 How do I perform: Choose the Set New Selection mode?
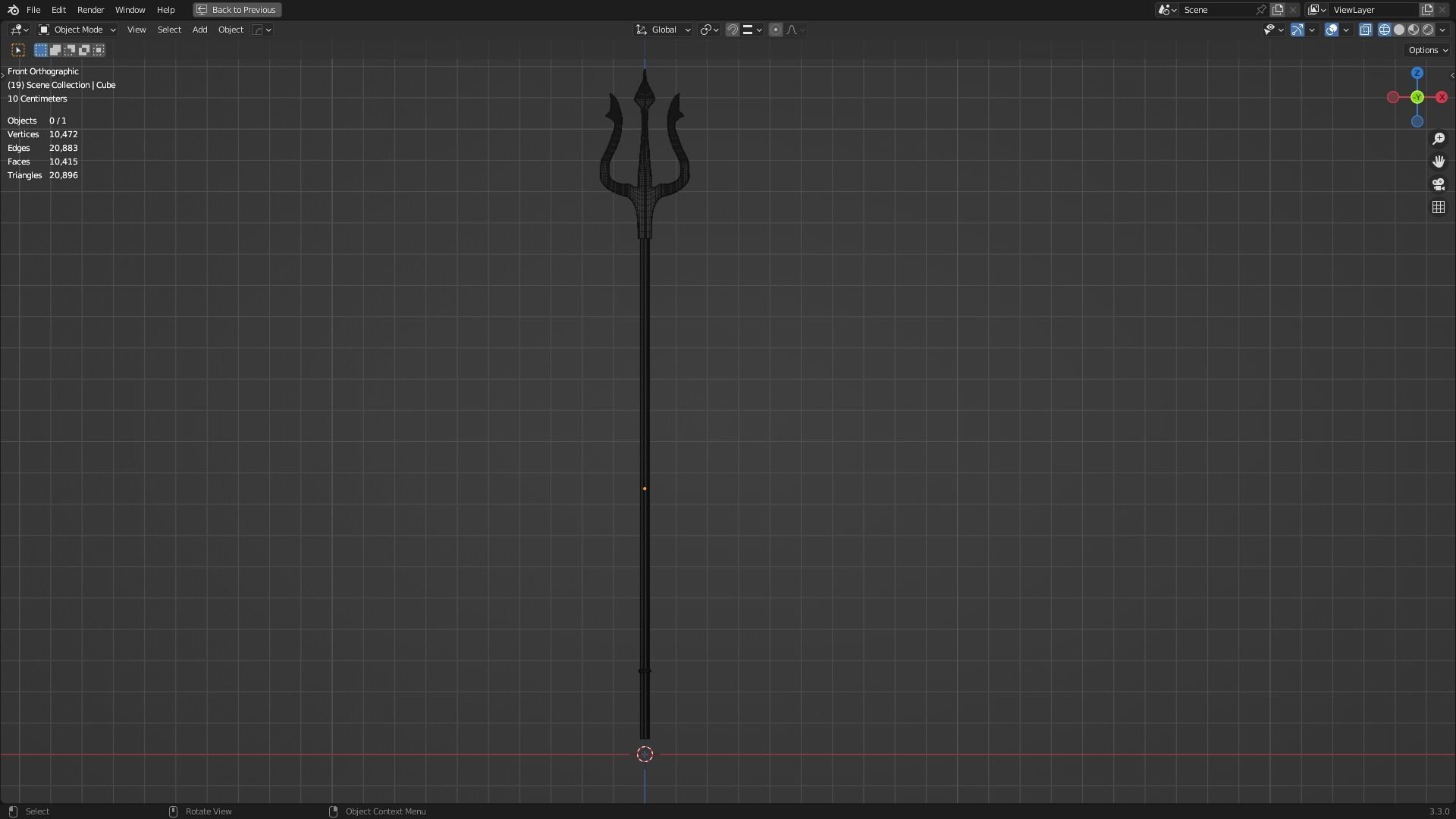[x=41, y=50]
